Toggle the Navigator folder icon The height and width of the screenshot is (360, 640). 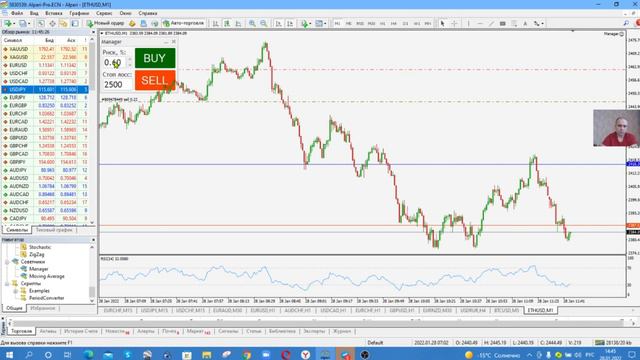pos(63,24)
